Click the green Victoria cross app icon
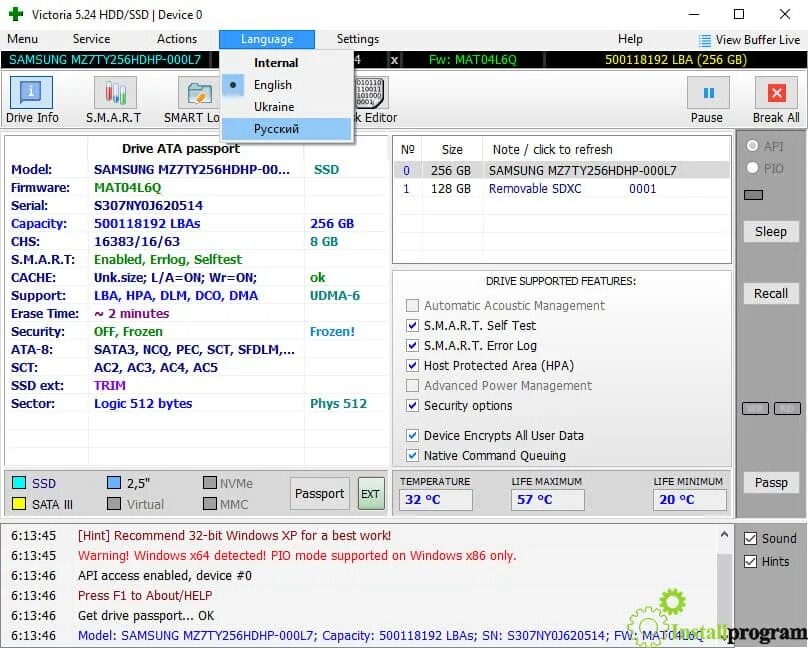The height and width of the screenshot is (648, 808). point(16,14)
